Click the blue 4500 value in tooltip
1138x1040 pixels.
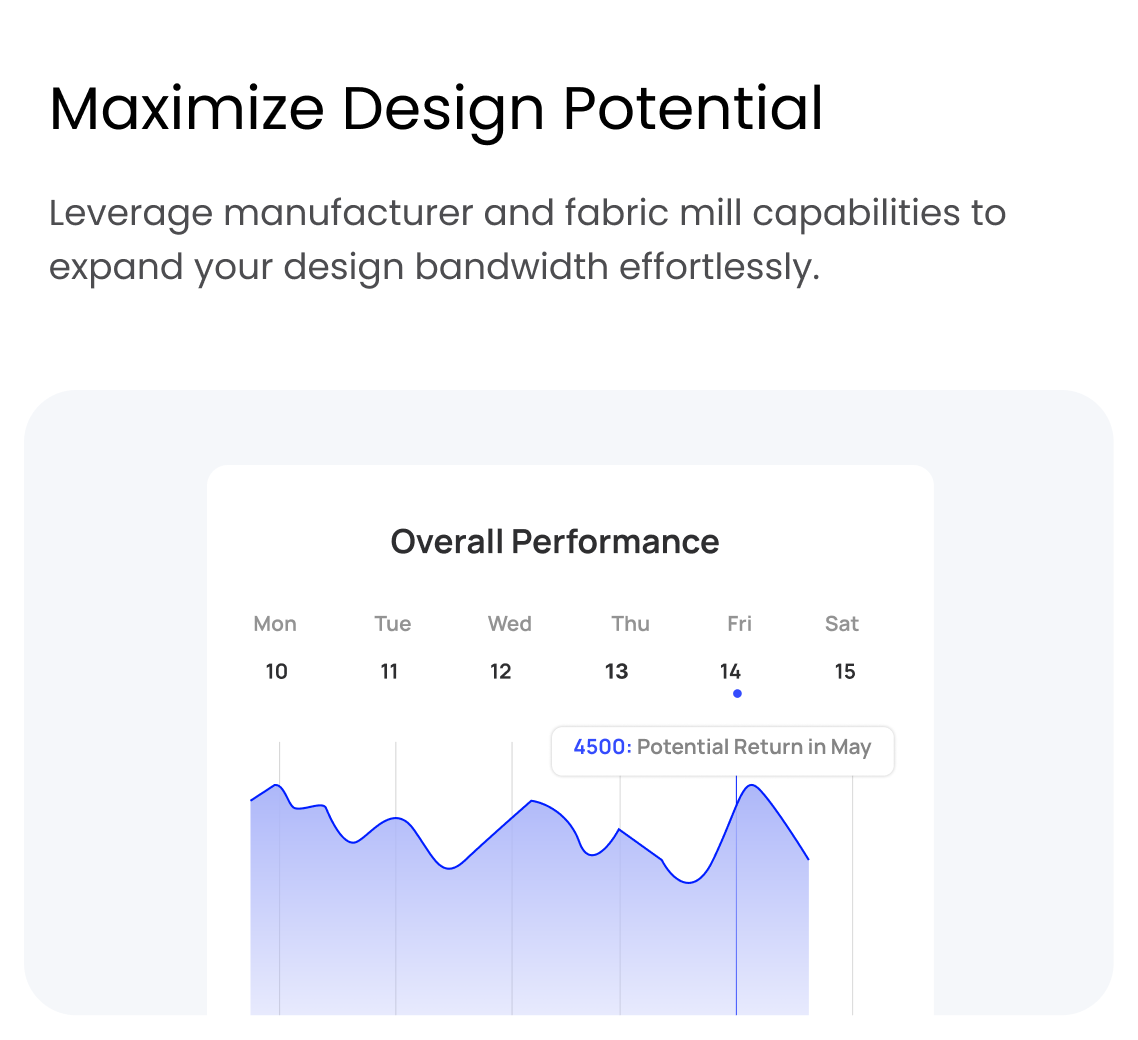[602, 748]
